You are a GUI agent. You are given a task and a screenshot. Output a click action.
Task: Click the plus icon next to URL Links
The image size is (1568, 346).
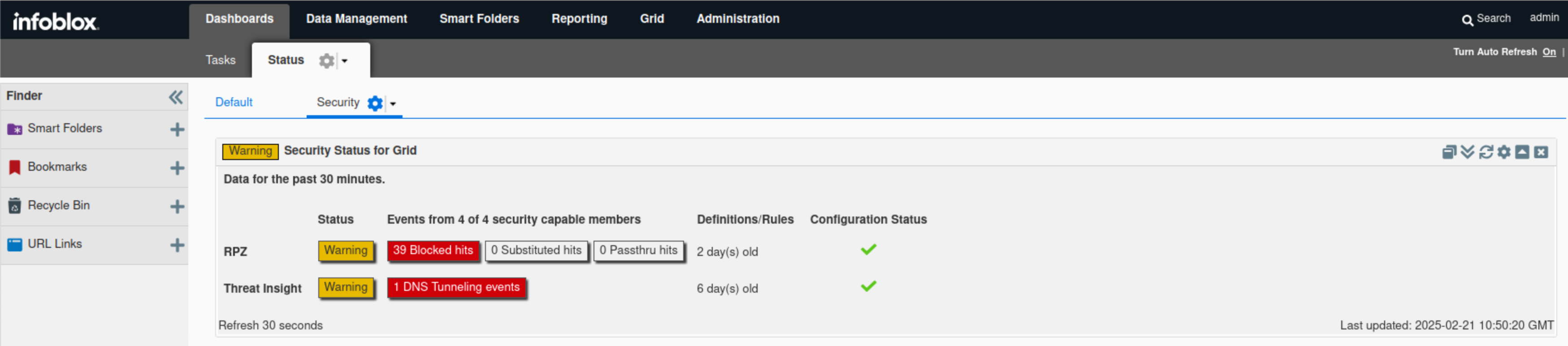point(177,245)
